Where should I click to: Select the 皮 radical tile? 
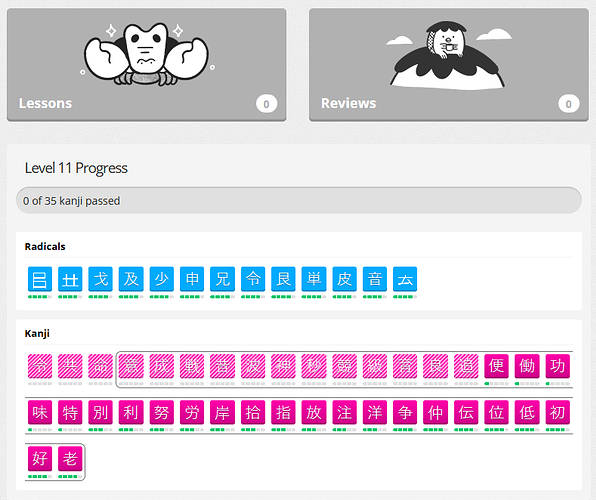344,279
